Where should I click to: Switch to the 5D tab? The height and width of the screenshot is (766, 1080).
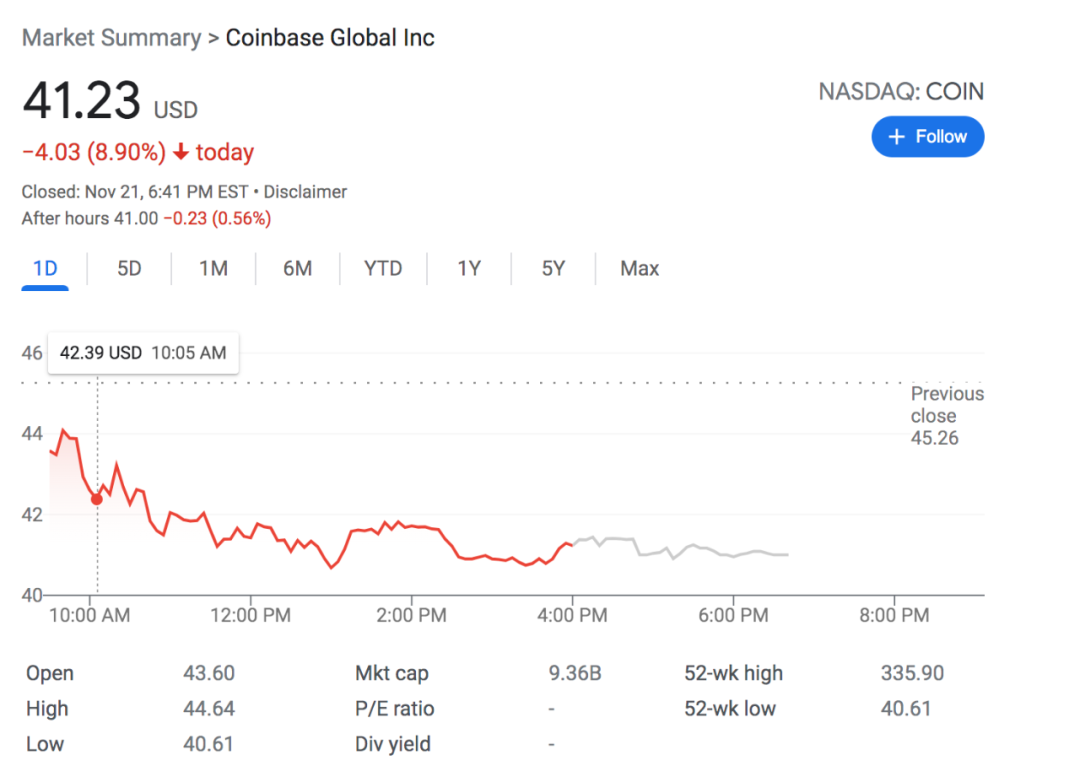click(129, 268)
